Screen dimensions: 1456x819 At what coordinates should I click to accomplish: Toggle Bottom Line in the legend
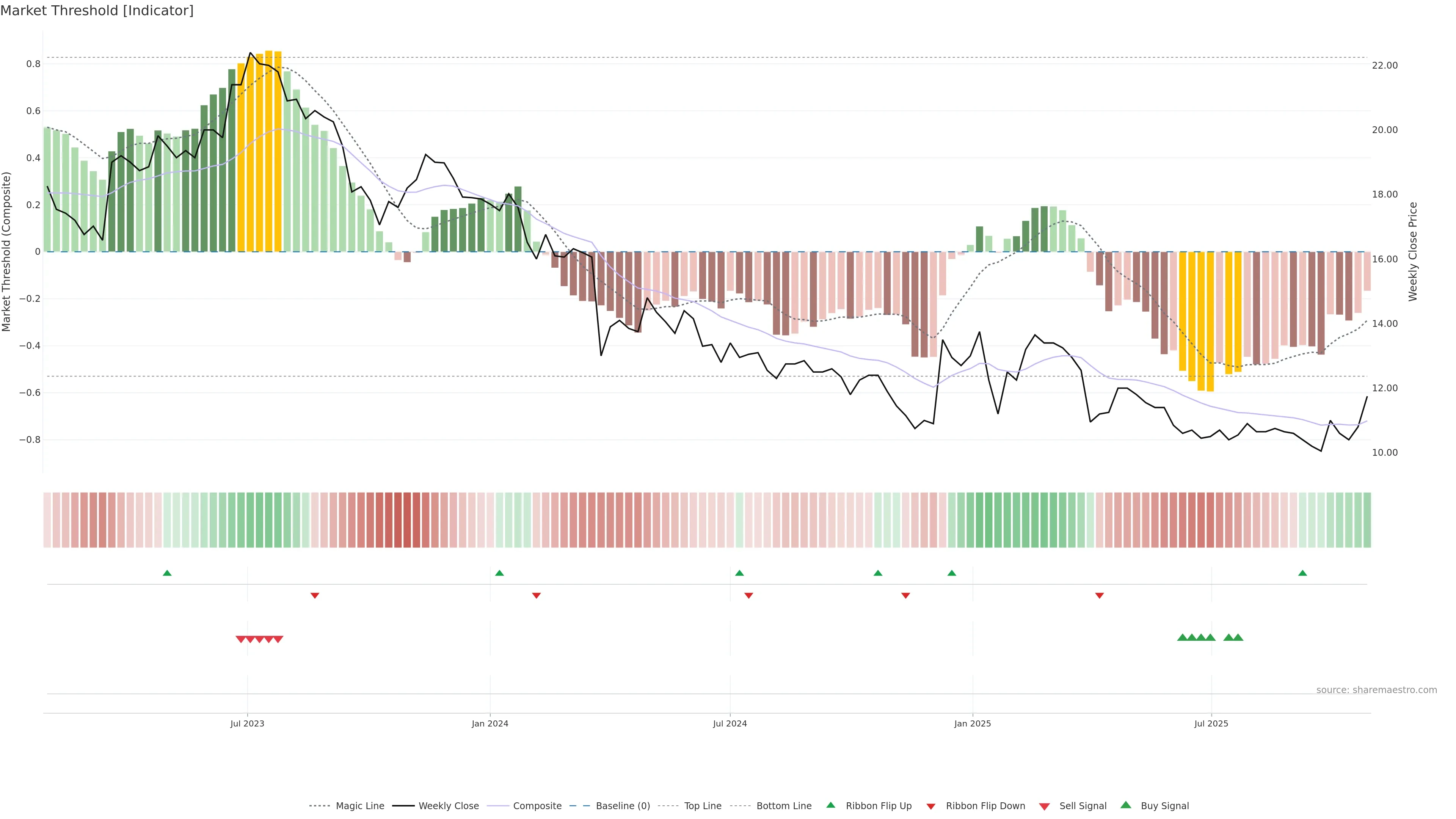(783, 806)
